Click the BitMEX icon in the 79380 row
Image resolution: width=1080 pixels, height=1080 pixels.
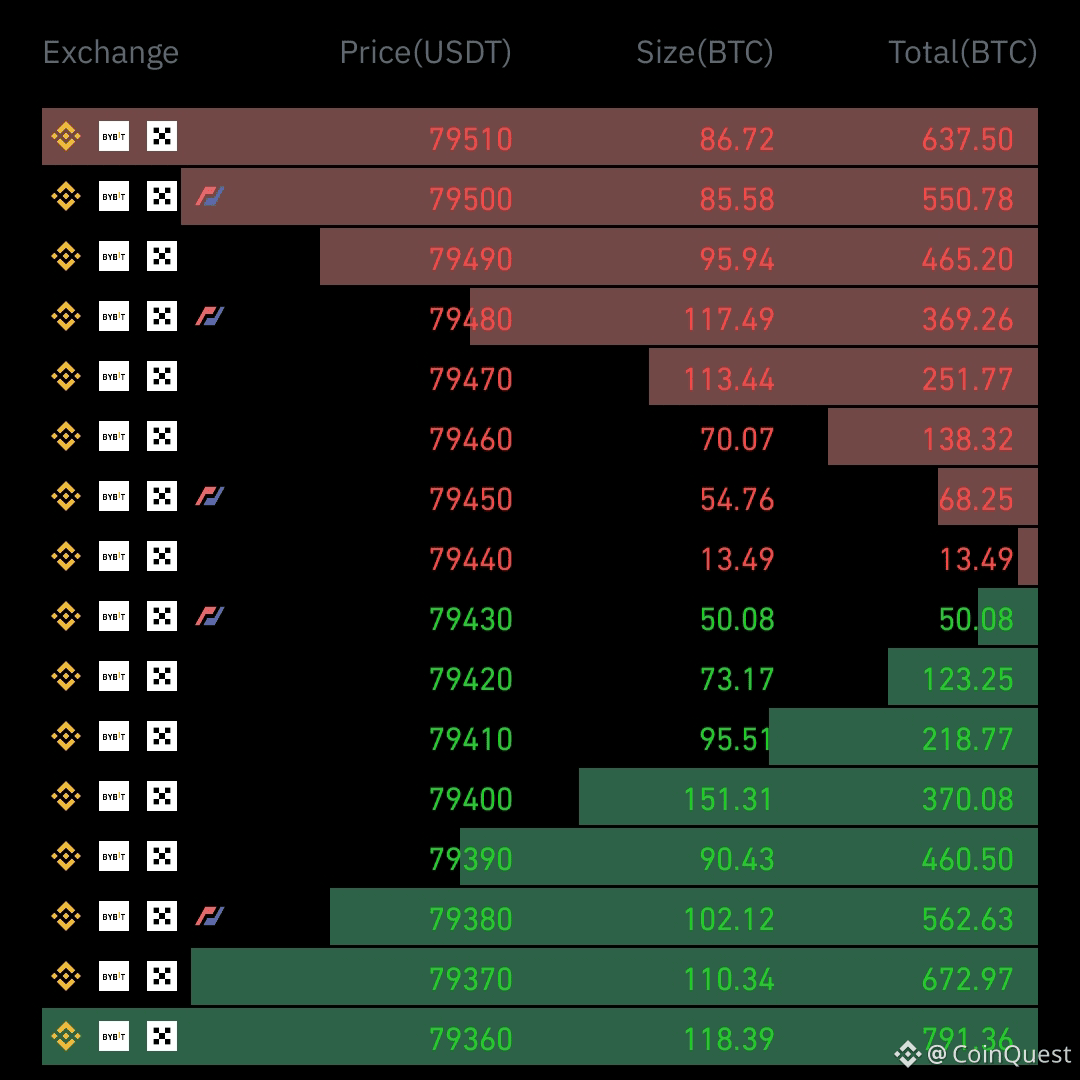coord(209,916)
